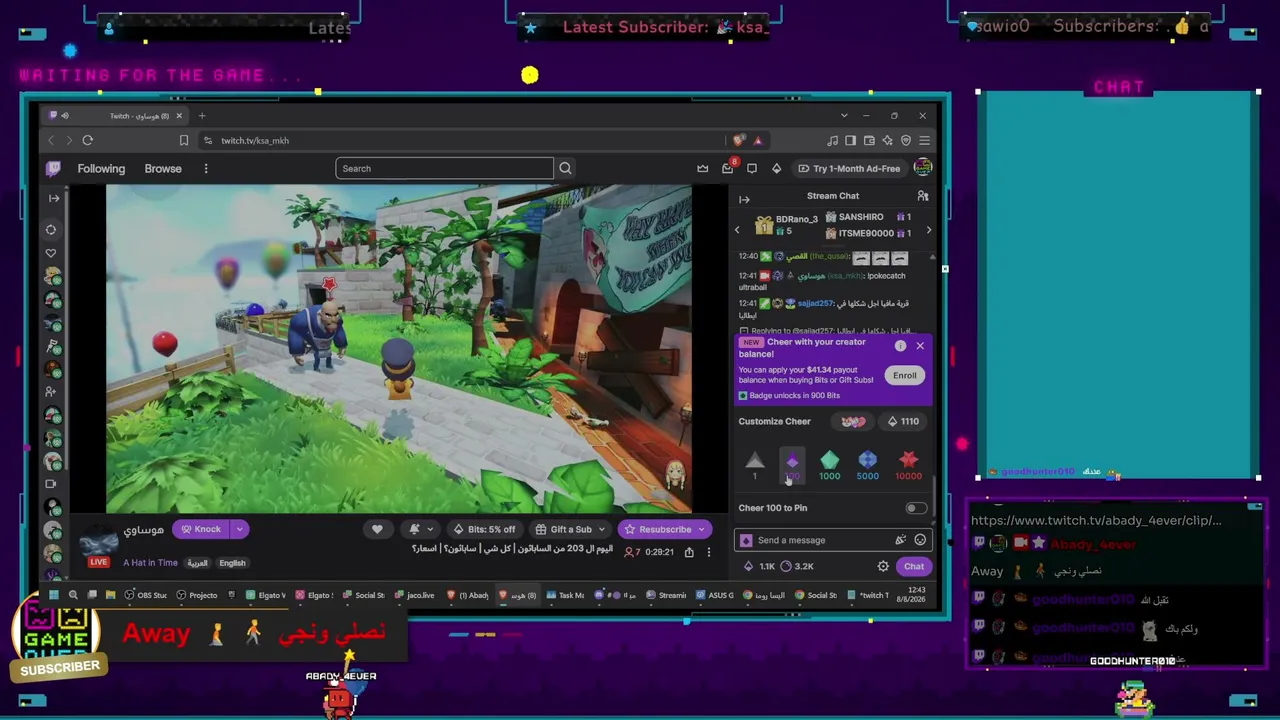The image size is (1280, 720).
Task: Click the Get Bits diamond icon in top bar
Action: [776, 168]
